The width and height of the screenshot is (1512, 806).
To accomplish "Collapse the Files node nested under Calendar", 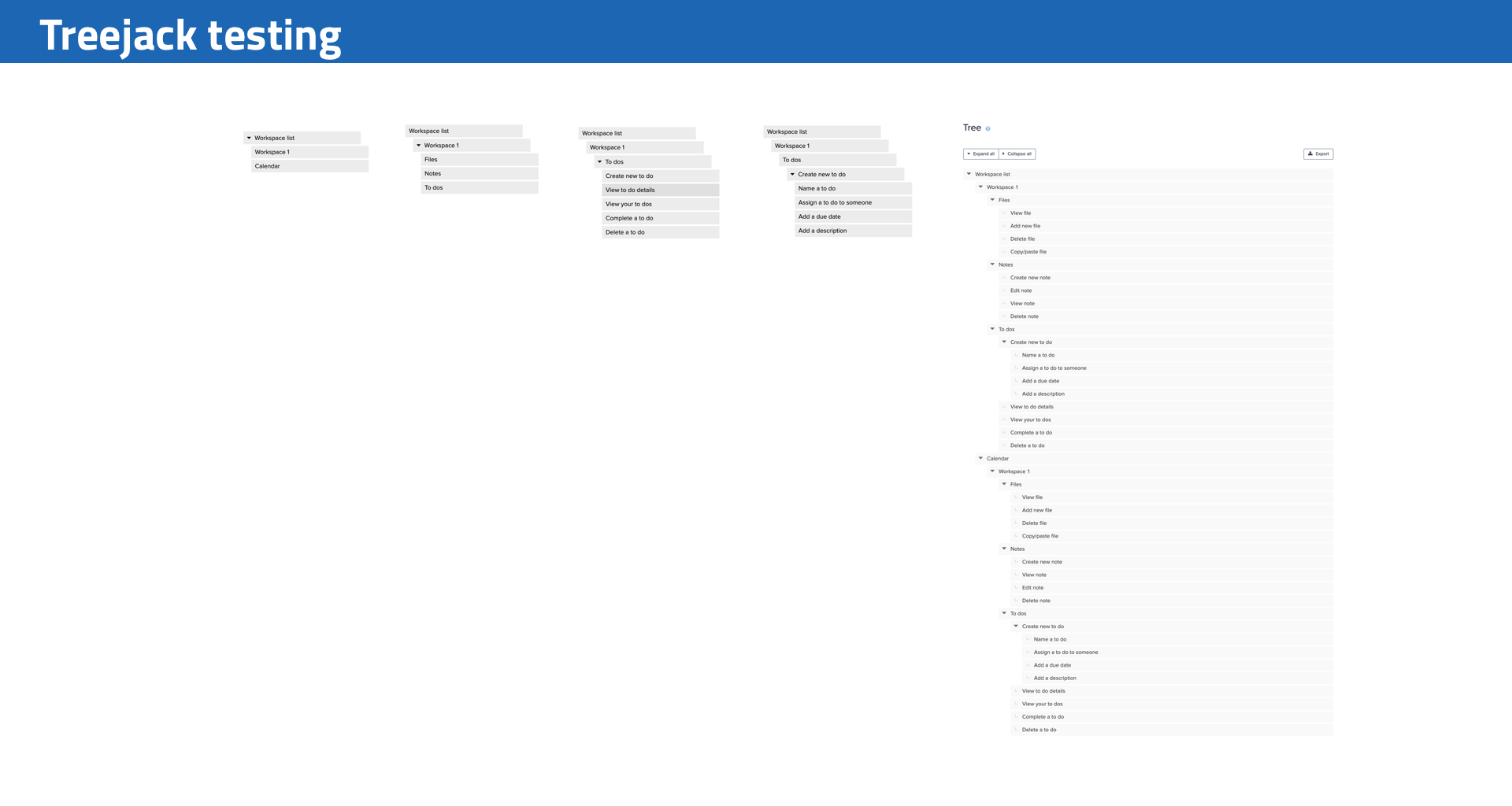I will tap(1004, 484).
